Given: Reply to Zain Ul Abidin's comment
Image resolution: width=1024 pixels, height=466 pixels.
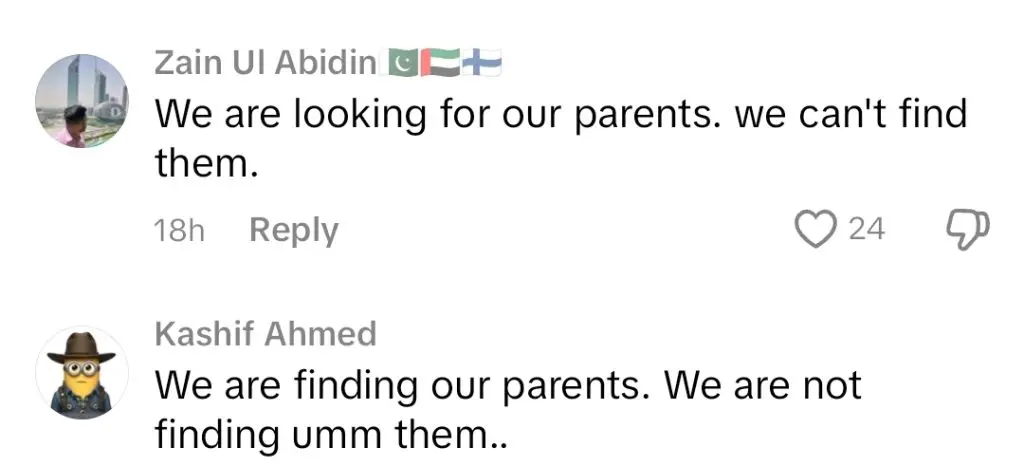Looking at the screenshot, I should tap(294, 230).
